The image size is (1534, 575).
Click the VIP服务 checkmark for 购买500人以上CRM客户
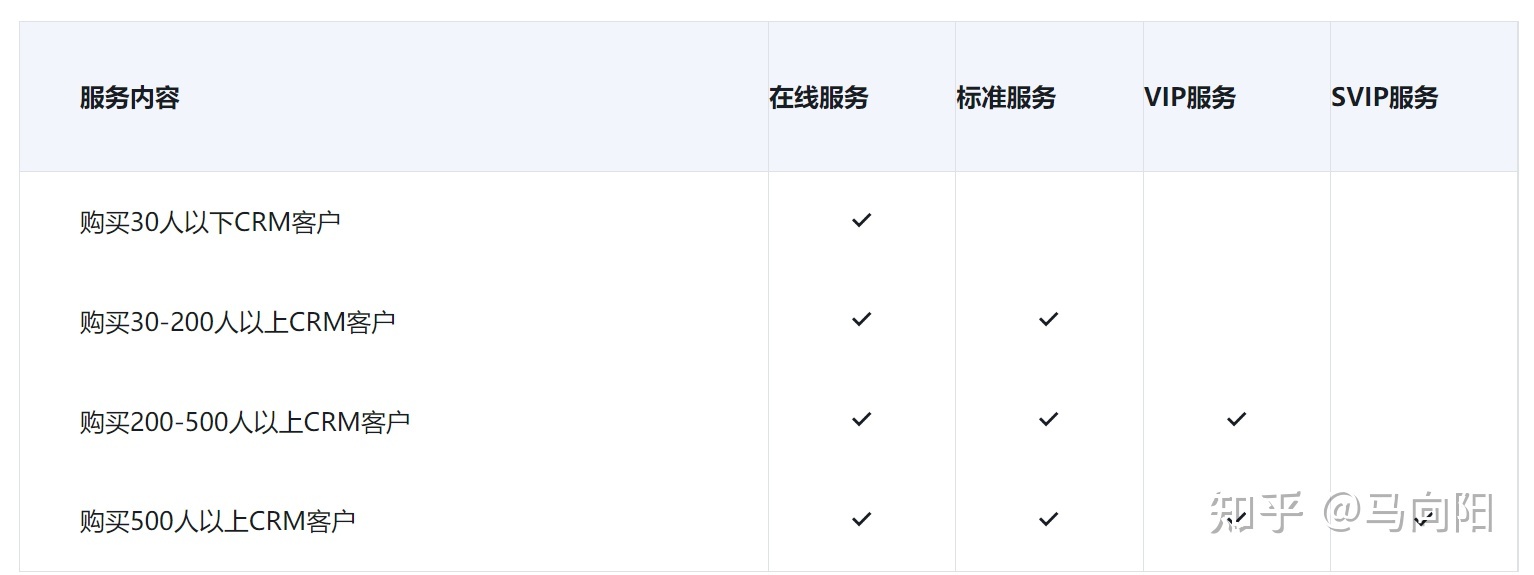(1236, 519)
